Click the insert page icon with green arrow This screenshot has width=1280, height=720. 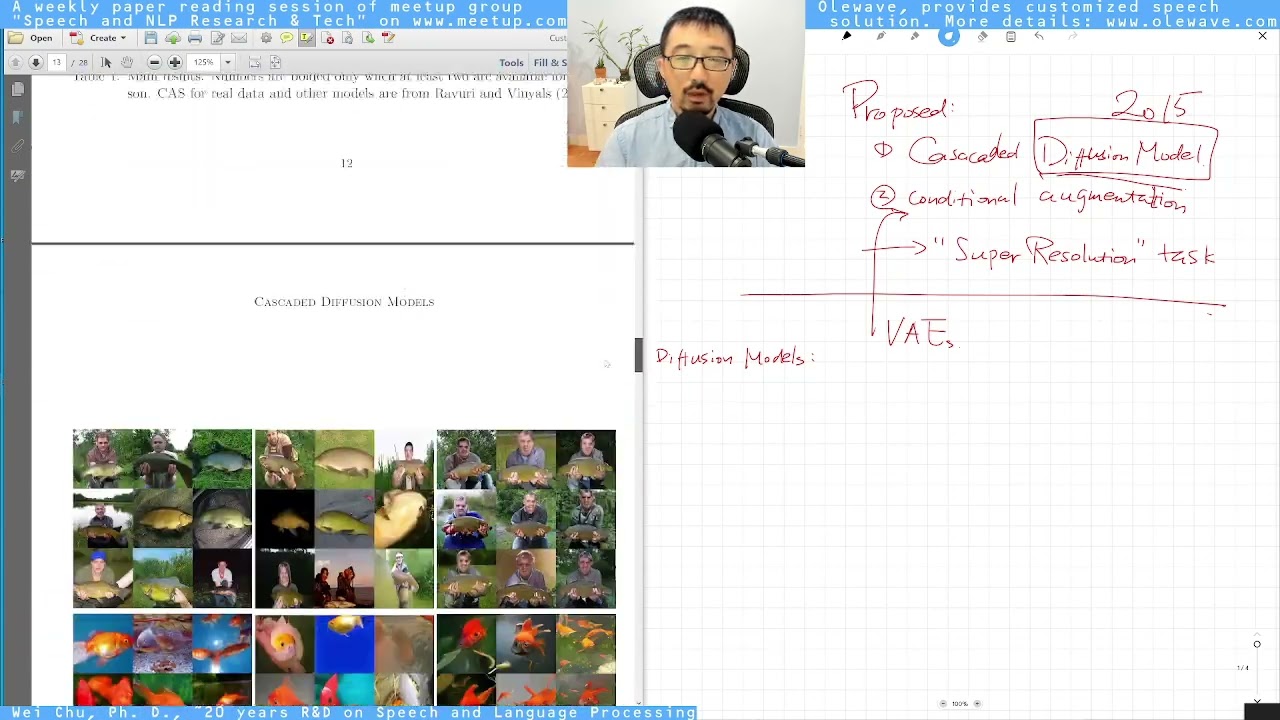tap(368, 38)
